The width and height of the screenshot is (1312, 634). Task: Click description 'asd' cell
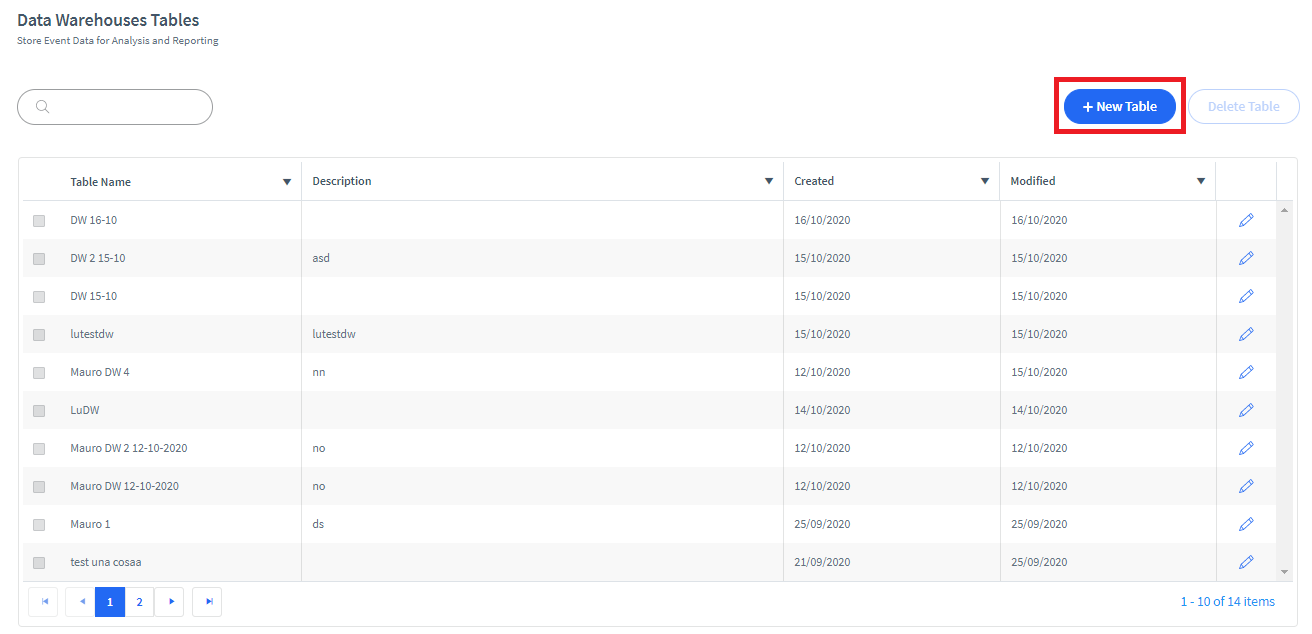[321, 258]
